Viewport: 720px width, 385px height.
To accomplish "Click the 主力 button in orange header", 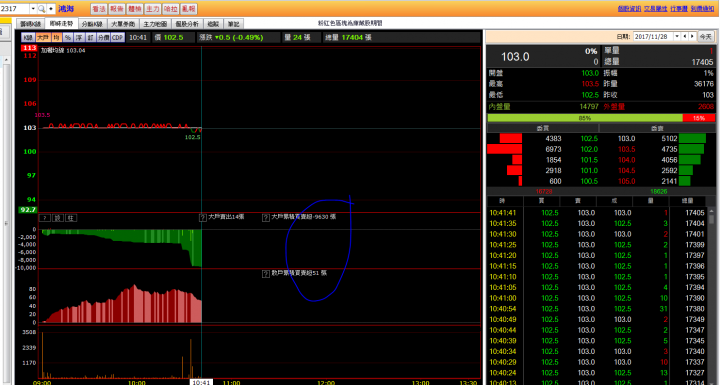I will coord(152,9).
